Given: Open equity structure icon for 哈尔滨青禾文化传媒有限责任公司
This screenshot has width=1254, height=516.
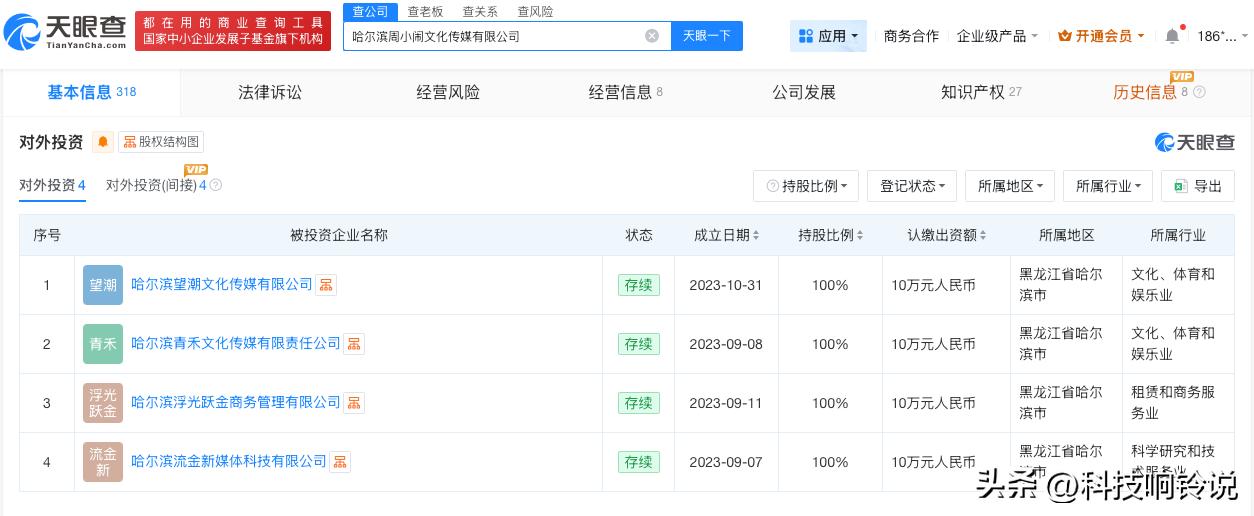Looking at the screenshot, I should click(354, 344).
